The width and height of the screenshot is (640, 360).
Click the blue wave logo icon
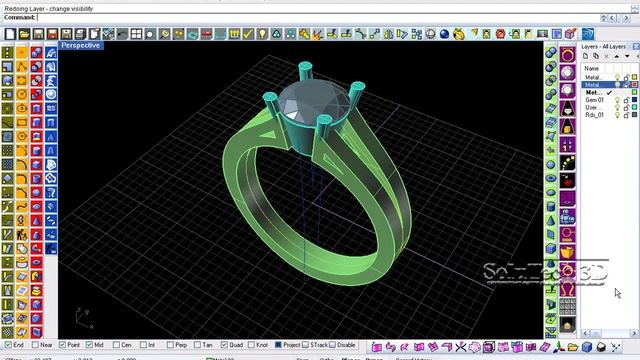click(x=588, y=34)
